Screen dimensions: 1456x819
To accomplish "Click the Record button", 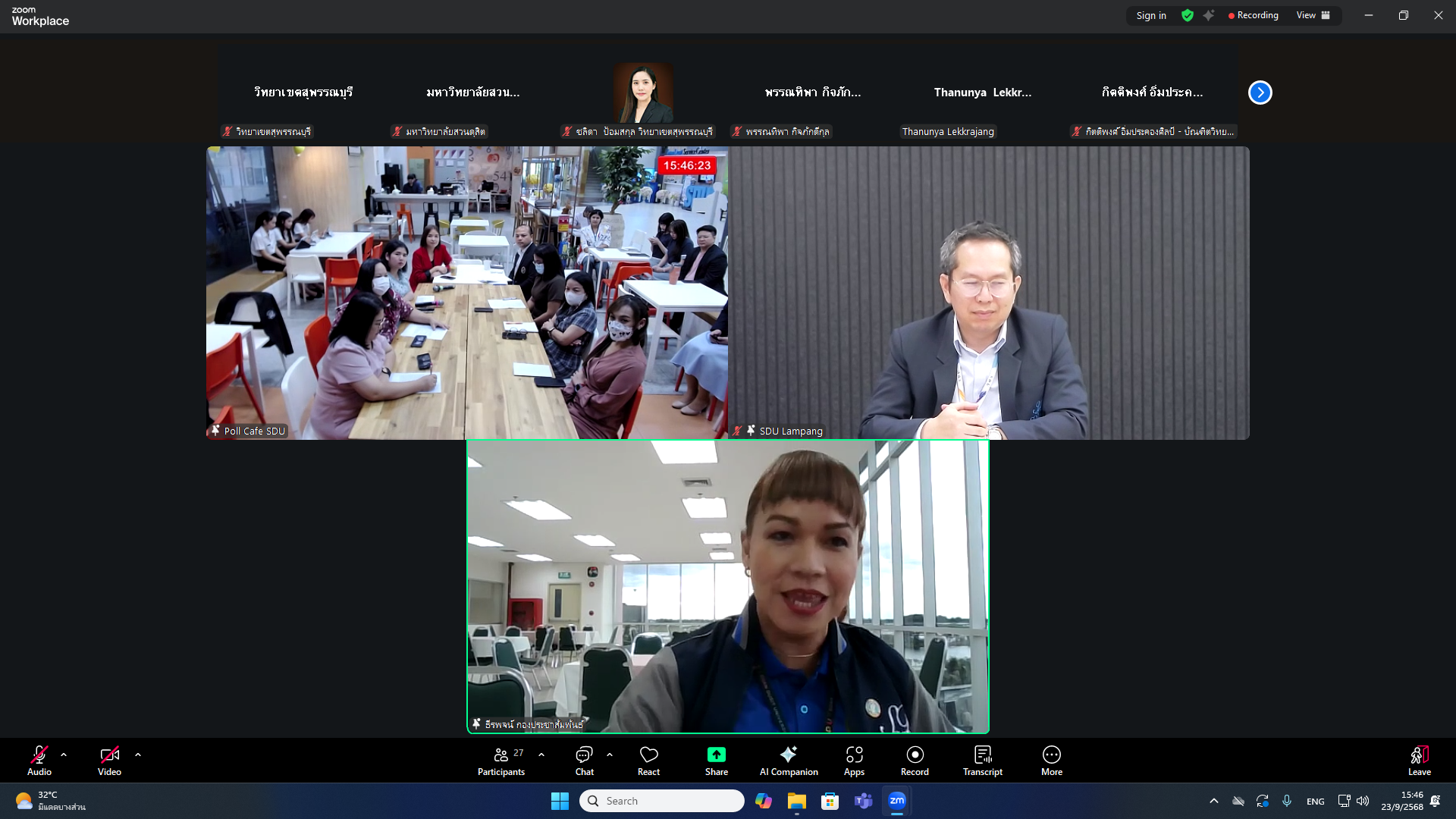I will 915,761.
